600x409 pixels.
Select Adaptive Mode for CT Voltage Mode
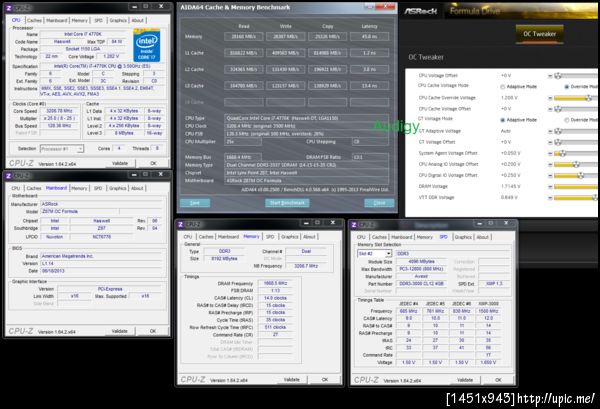click(x=502, y=120)
